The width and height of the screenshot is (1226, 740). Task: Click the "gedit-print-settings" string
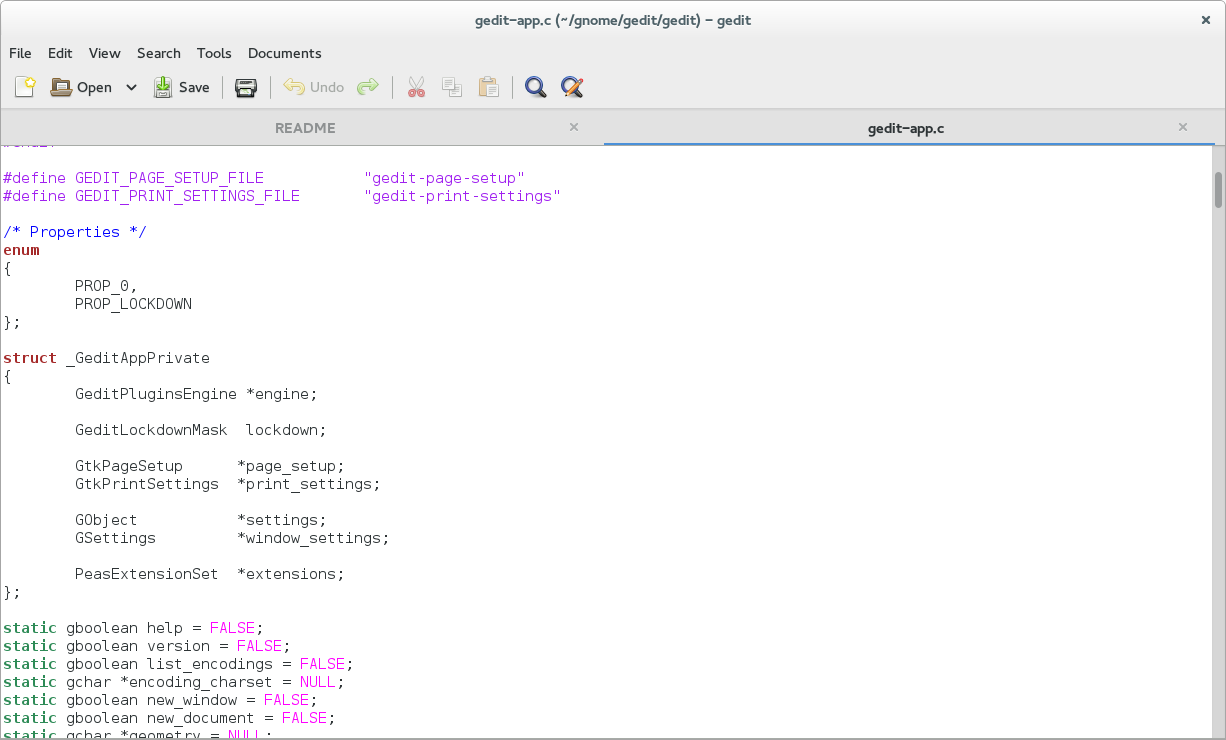point(462,196)
